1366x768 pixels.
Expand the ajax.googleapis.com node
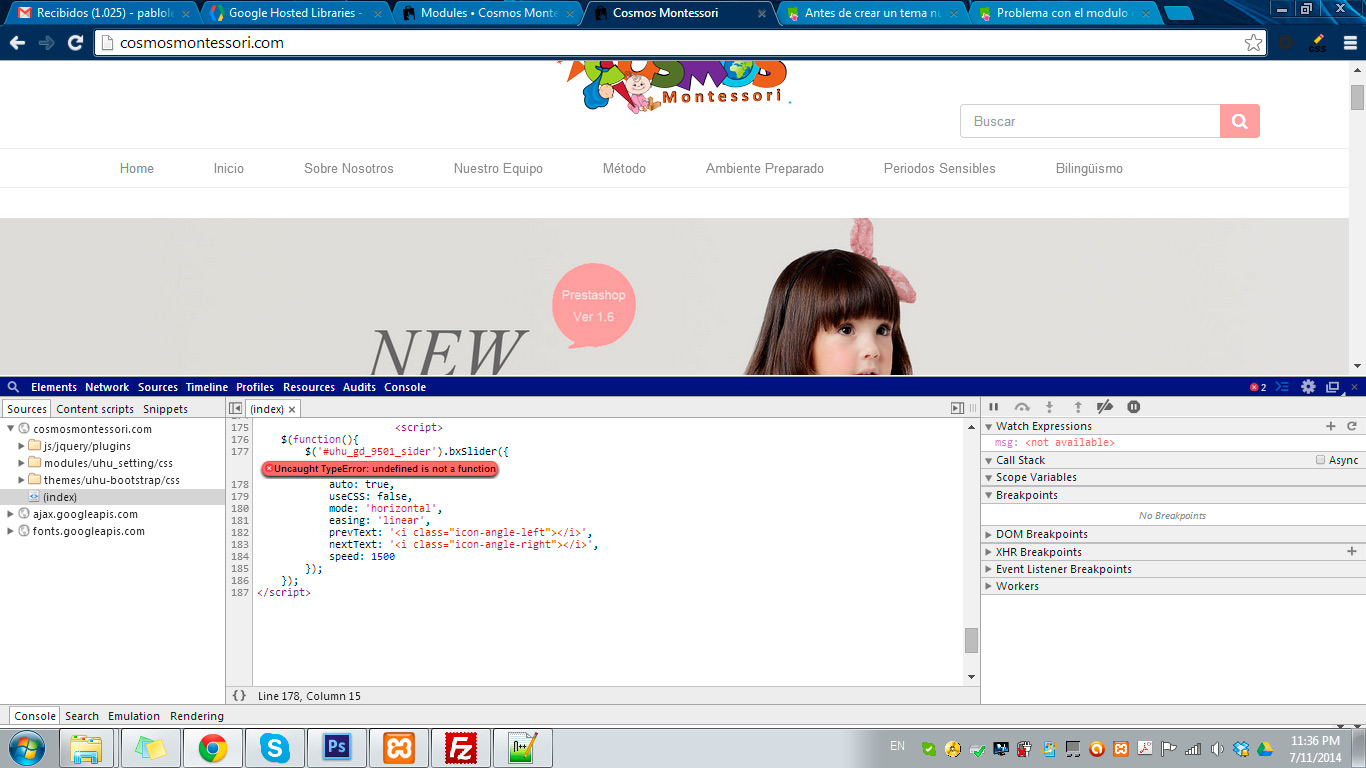coord(11,514)
